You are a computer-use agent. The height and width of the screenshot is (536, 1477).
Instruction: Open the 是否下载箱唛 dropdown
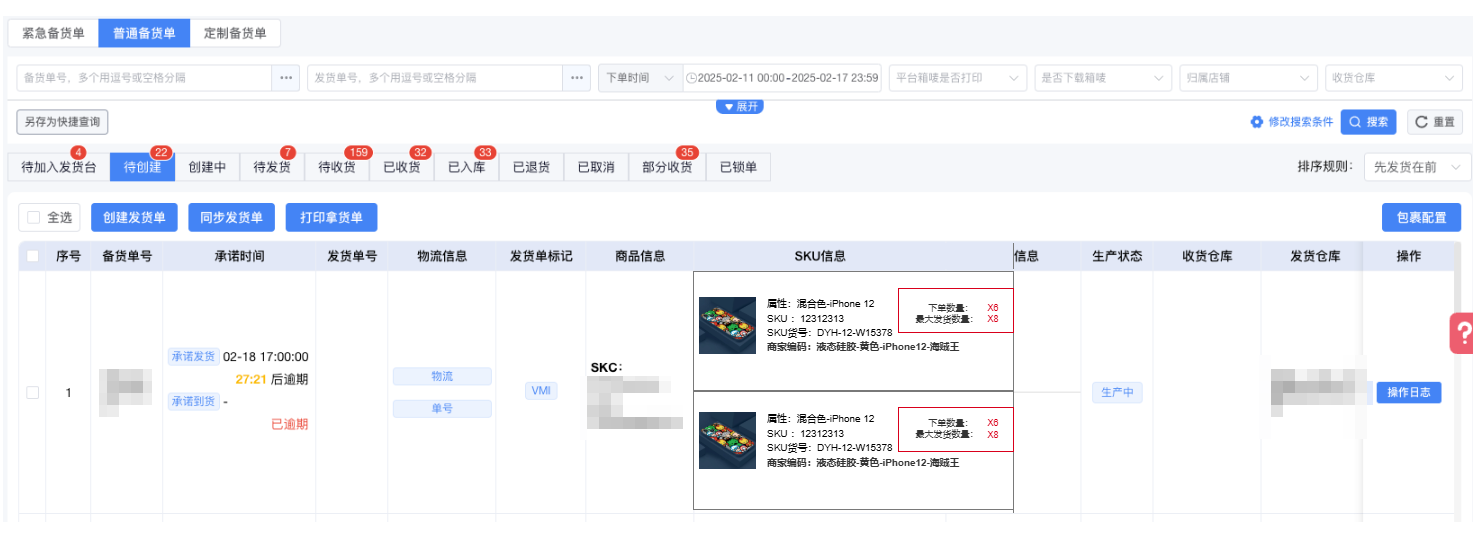pos(1103,78)
